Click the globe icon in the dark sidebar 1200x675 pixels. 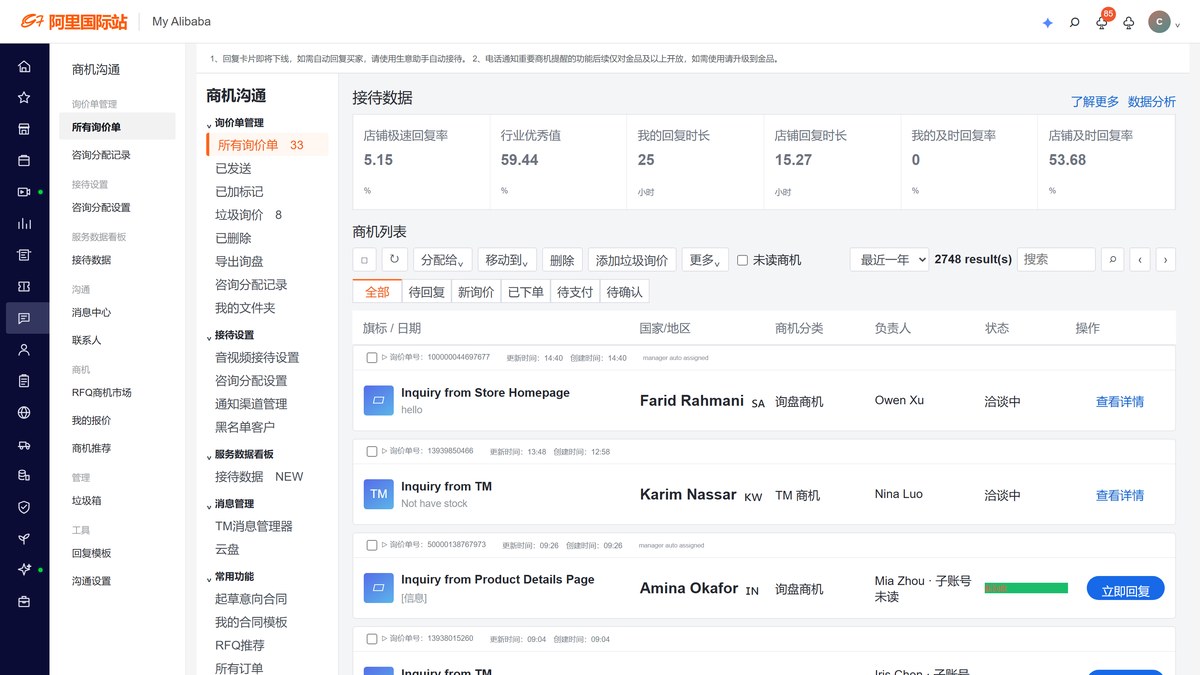click(x=24, y=412)
